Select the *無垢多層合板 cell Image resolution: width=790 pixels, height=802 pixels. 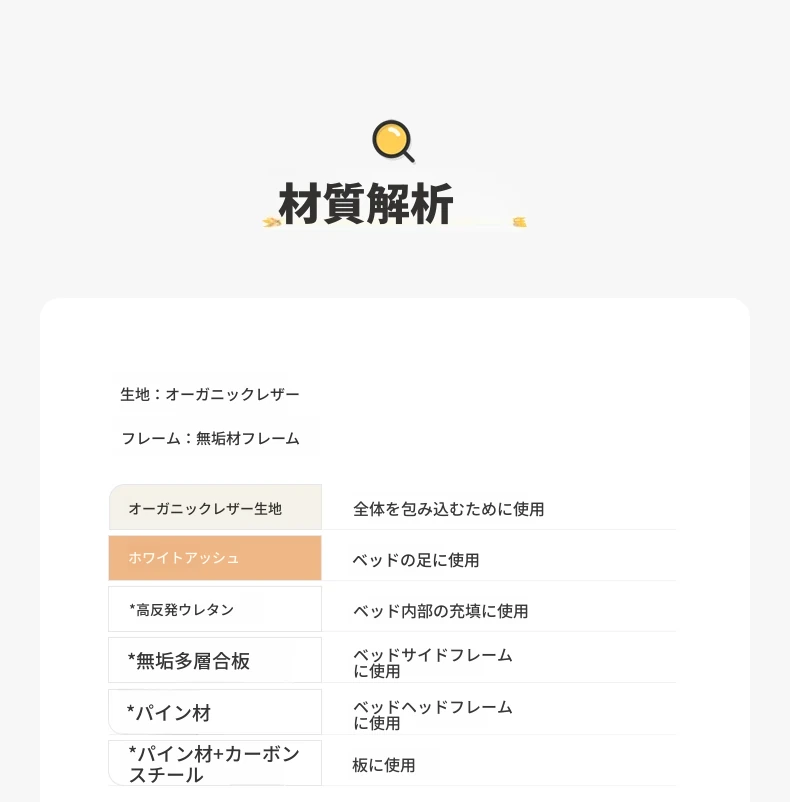(x=215, y=660)
